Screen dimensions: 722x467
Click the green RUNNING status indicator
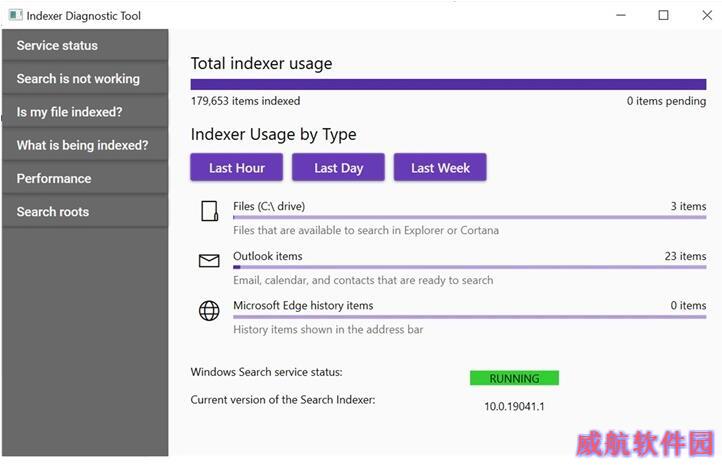514,378
